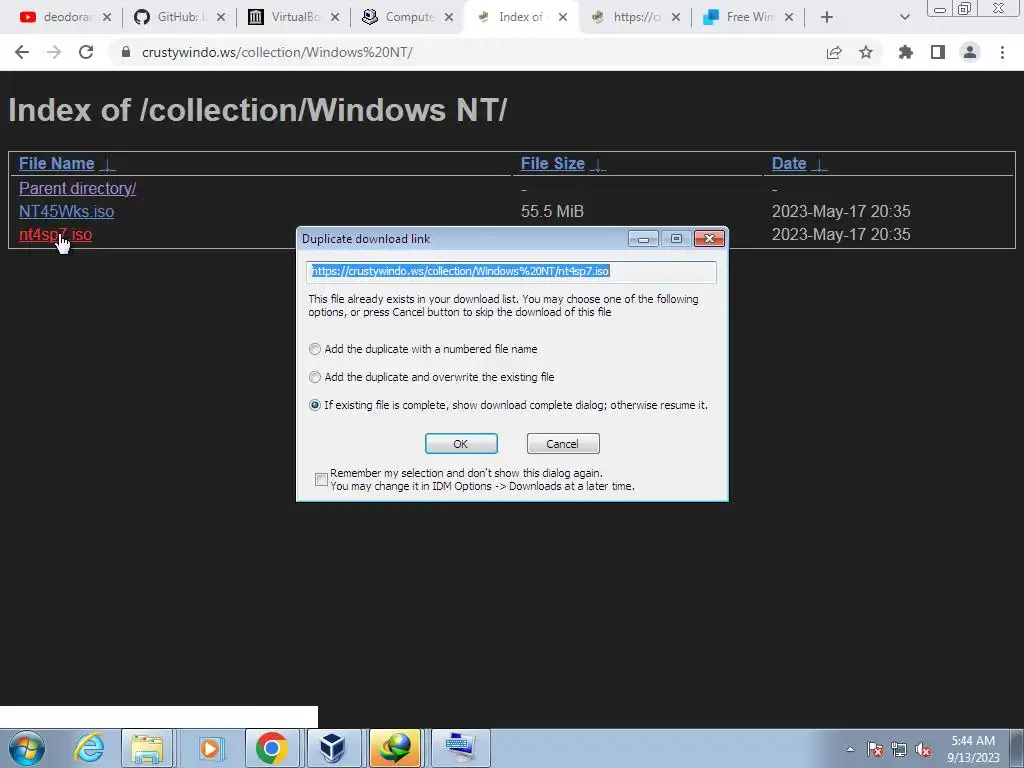Open the muted volume tray icon
Viewport: 1024px width, 768px height.
[x=923, y=749]
